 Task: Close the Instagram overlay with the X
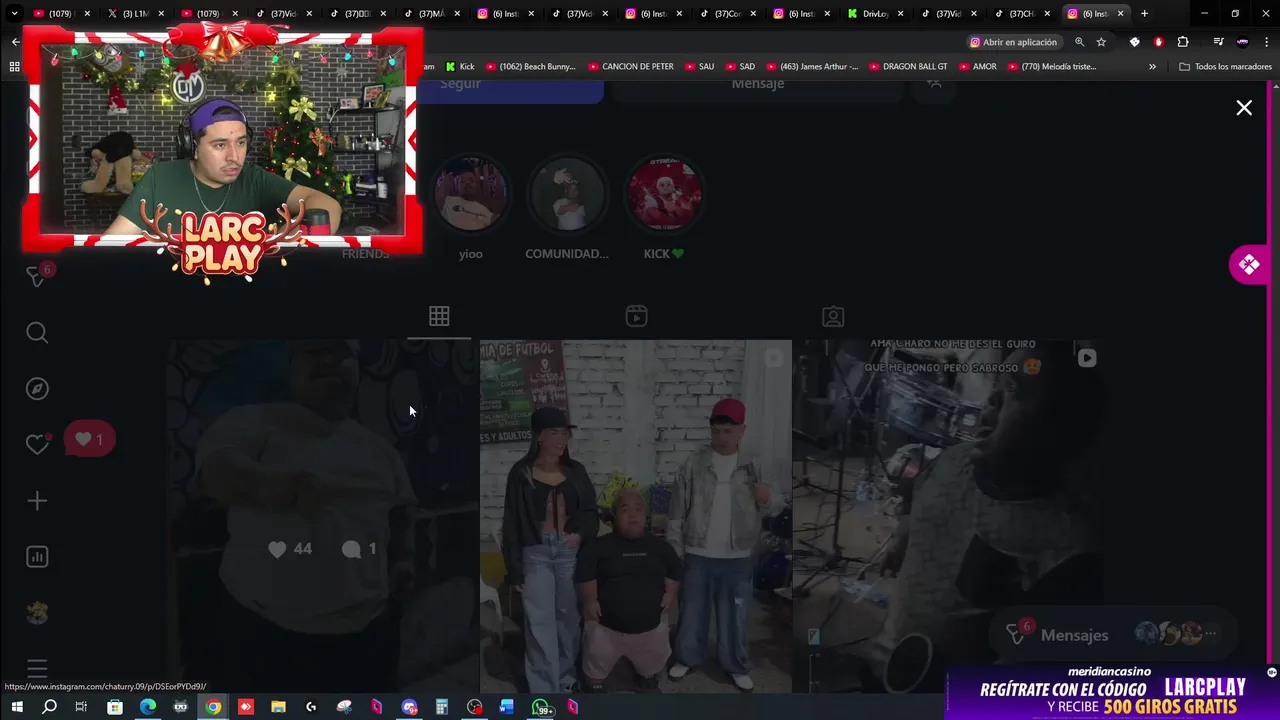coord(1244,108)
